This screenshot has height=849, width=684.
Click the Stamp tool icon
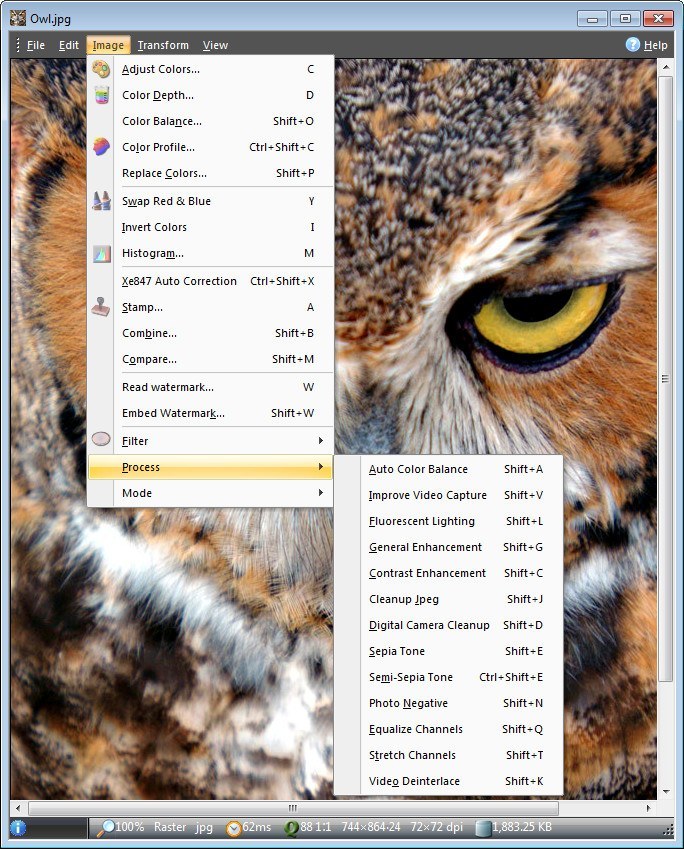coord(101,306)
